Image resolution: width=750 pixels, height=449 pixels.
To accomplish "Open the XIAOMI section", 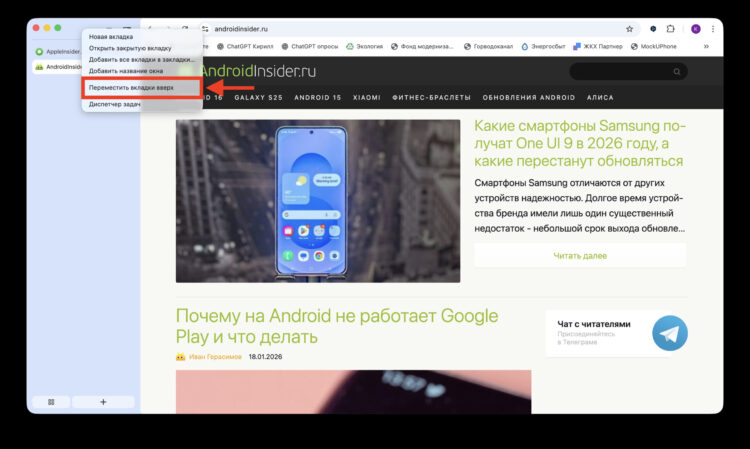I will tap(366, 98).
